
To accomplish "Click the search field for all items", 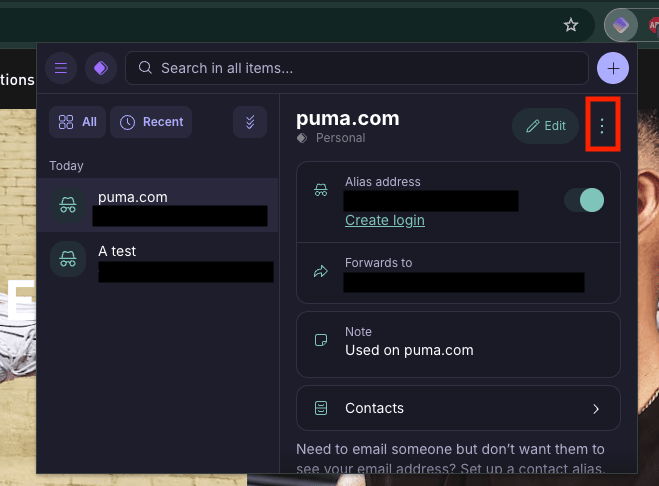I will (357, 68).
